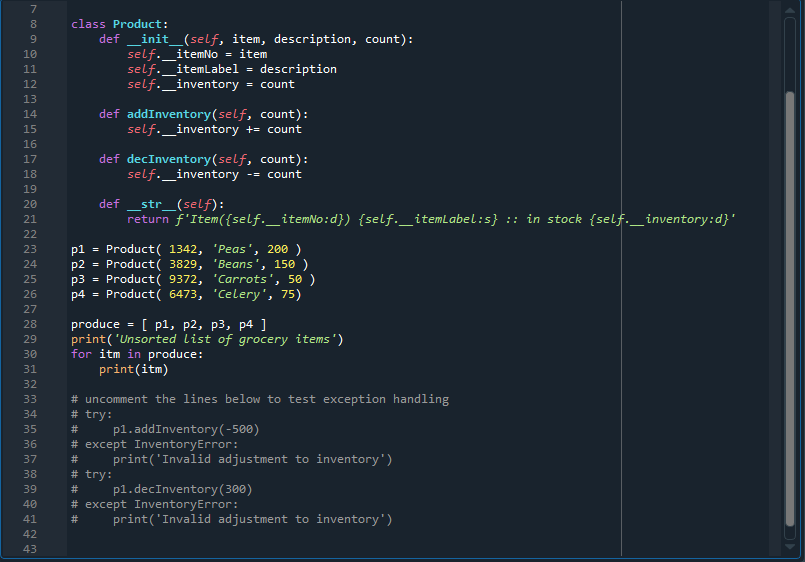Click 'Unsorted list of grocery items' string
The image size is (805, 562).
(225, 339)
